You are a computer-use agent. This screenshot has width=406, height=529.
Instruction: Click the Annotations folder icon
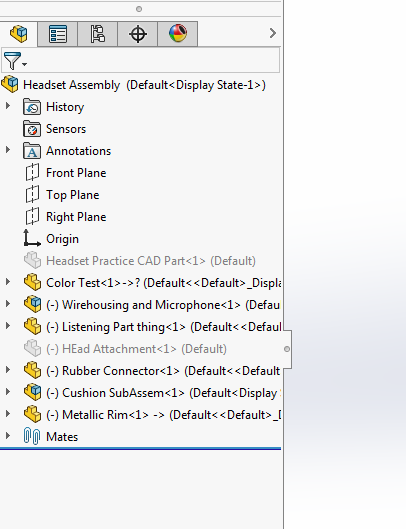pos(32,151)
